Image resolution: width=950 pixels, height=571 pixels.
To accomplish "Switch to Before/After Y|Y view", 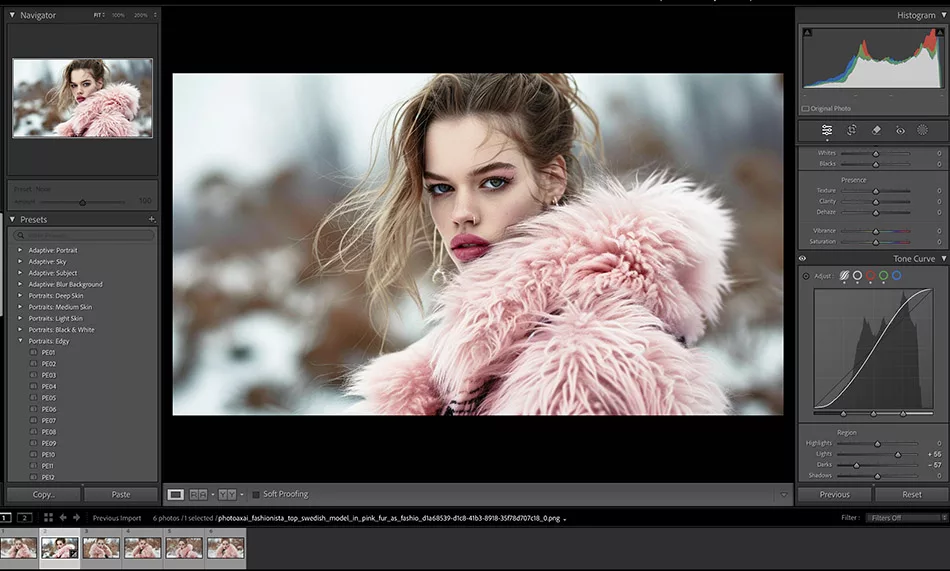I will coord(227,495).
